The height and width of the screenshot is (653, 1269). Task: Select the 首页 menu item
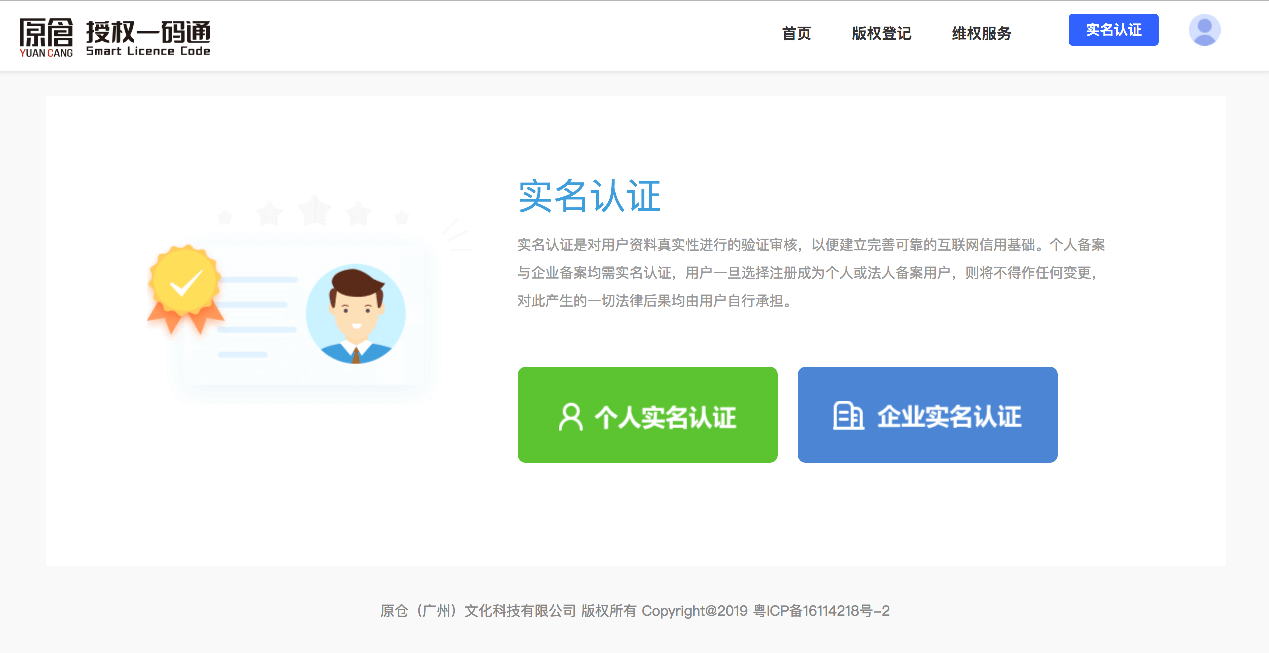[x=796, y=33]
